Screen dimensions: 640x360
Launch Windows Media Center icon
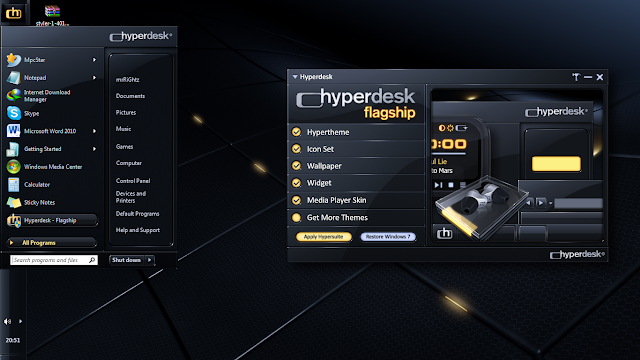(13, 167)
